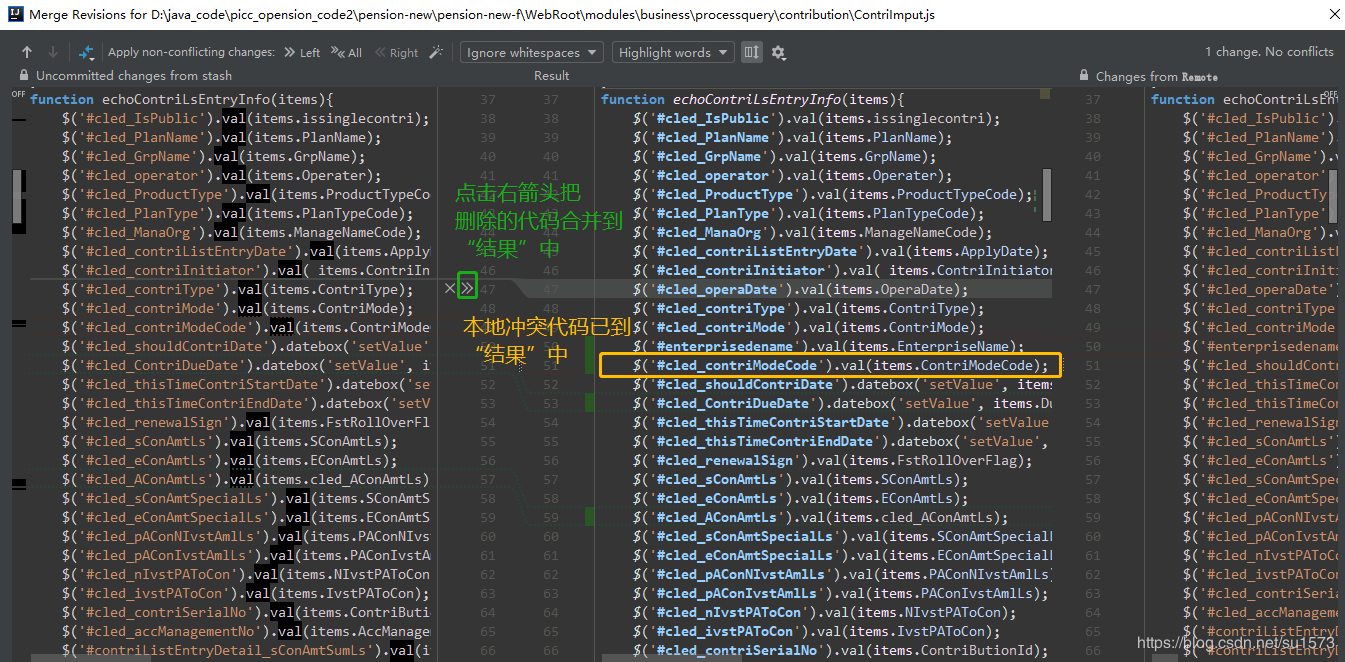Screen dimensions: 1345x662
Task: Click the left pane horizontal scrollbar
Action: (x=230, y=657)
